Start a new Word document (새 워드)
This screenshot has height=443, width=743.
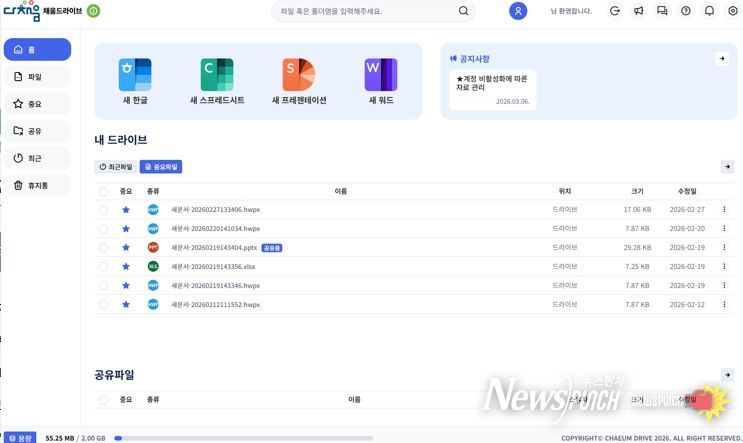[x=380, y=75]
